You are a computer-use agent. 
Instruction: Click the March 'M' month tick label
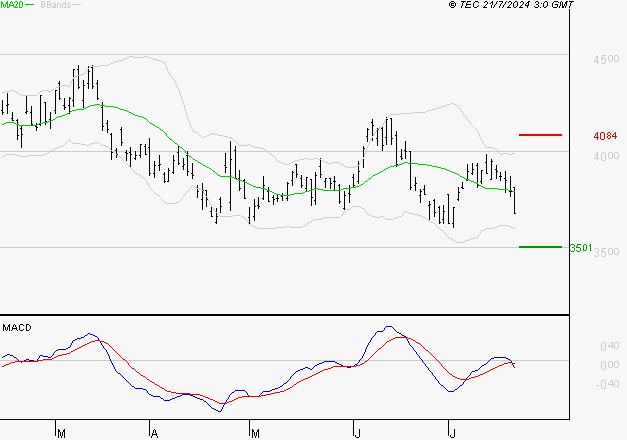click(x=61, y=434)
